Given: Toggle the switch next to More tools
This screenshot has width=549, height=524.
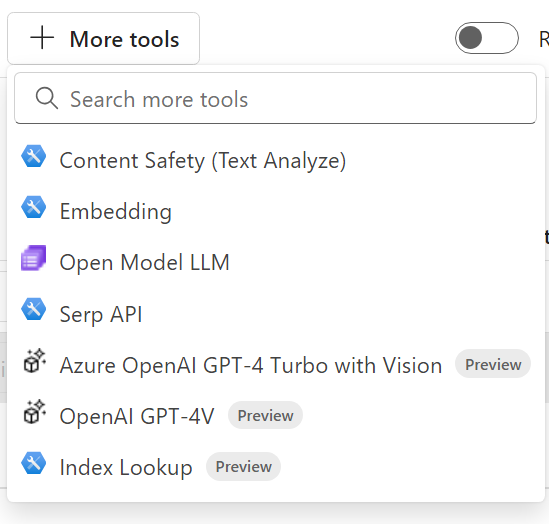Looking at the screenshot, I should 487,38.
